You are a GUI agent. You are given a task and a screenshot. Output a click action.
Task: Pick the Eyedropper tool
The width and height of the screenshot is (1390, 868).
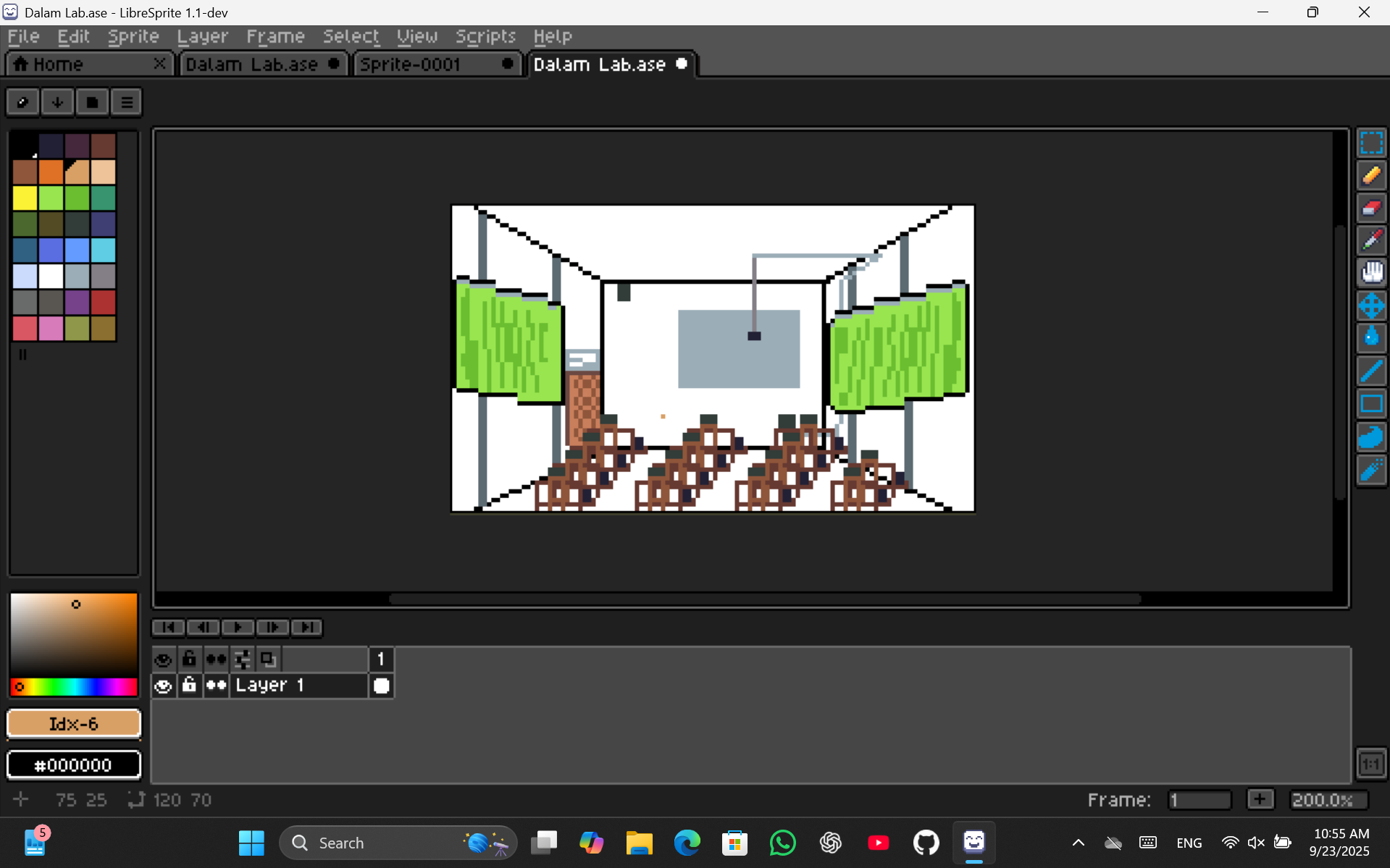1370,240
